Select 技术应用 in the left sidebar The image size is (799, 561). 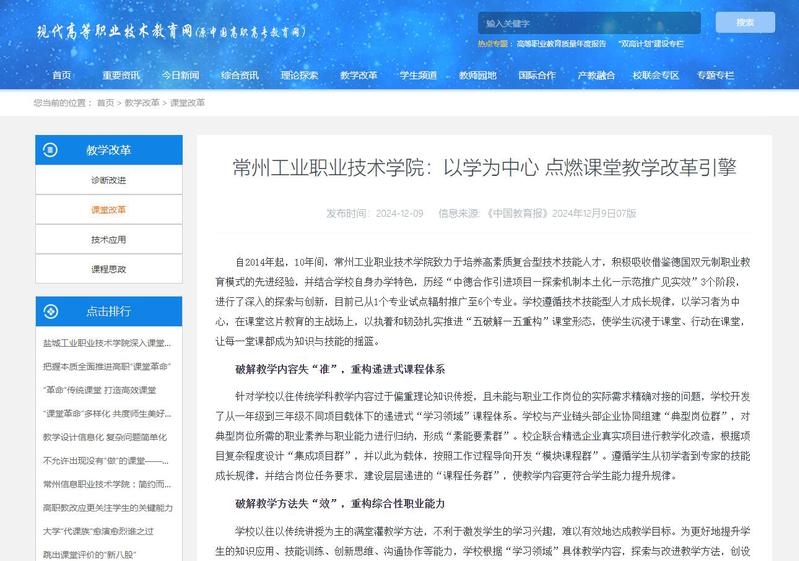[109, 240]
